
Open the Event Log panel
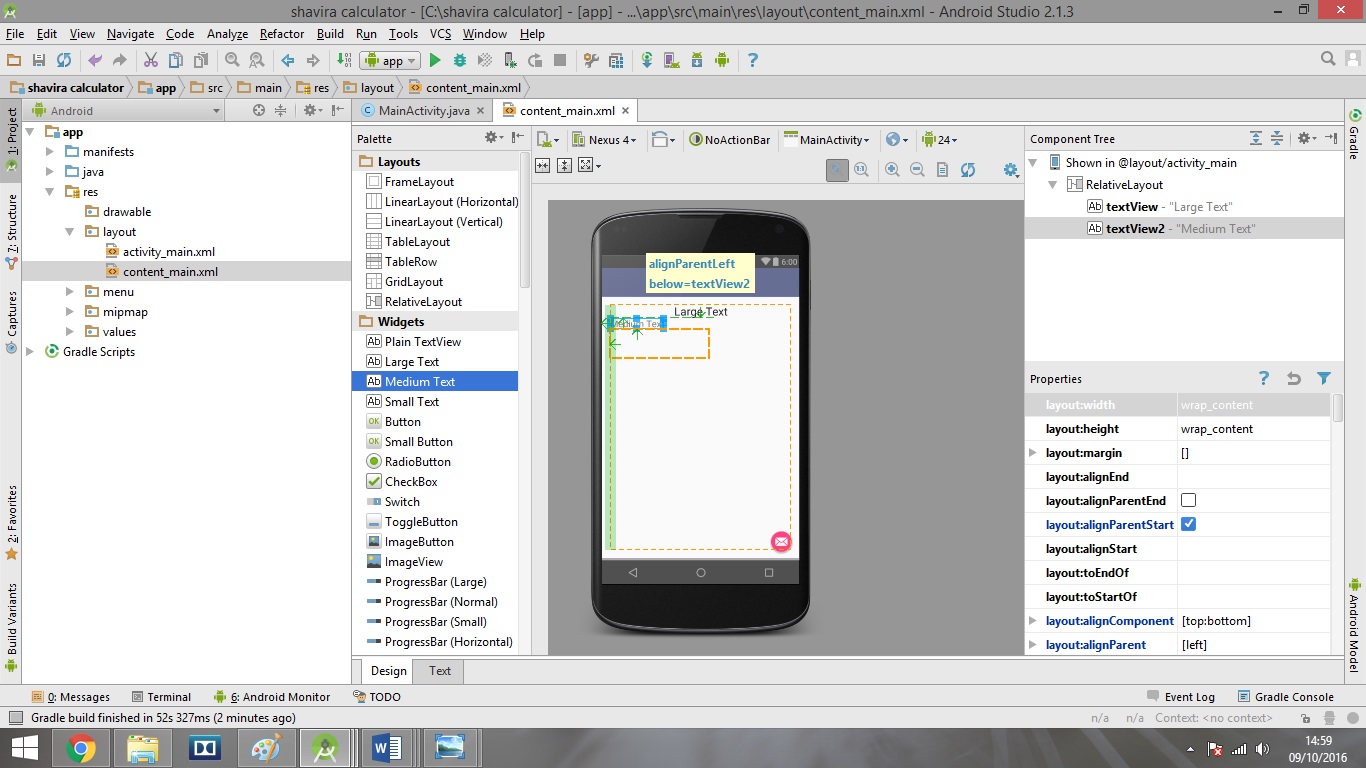[1181, 697]
